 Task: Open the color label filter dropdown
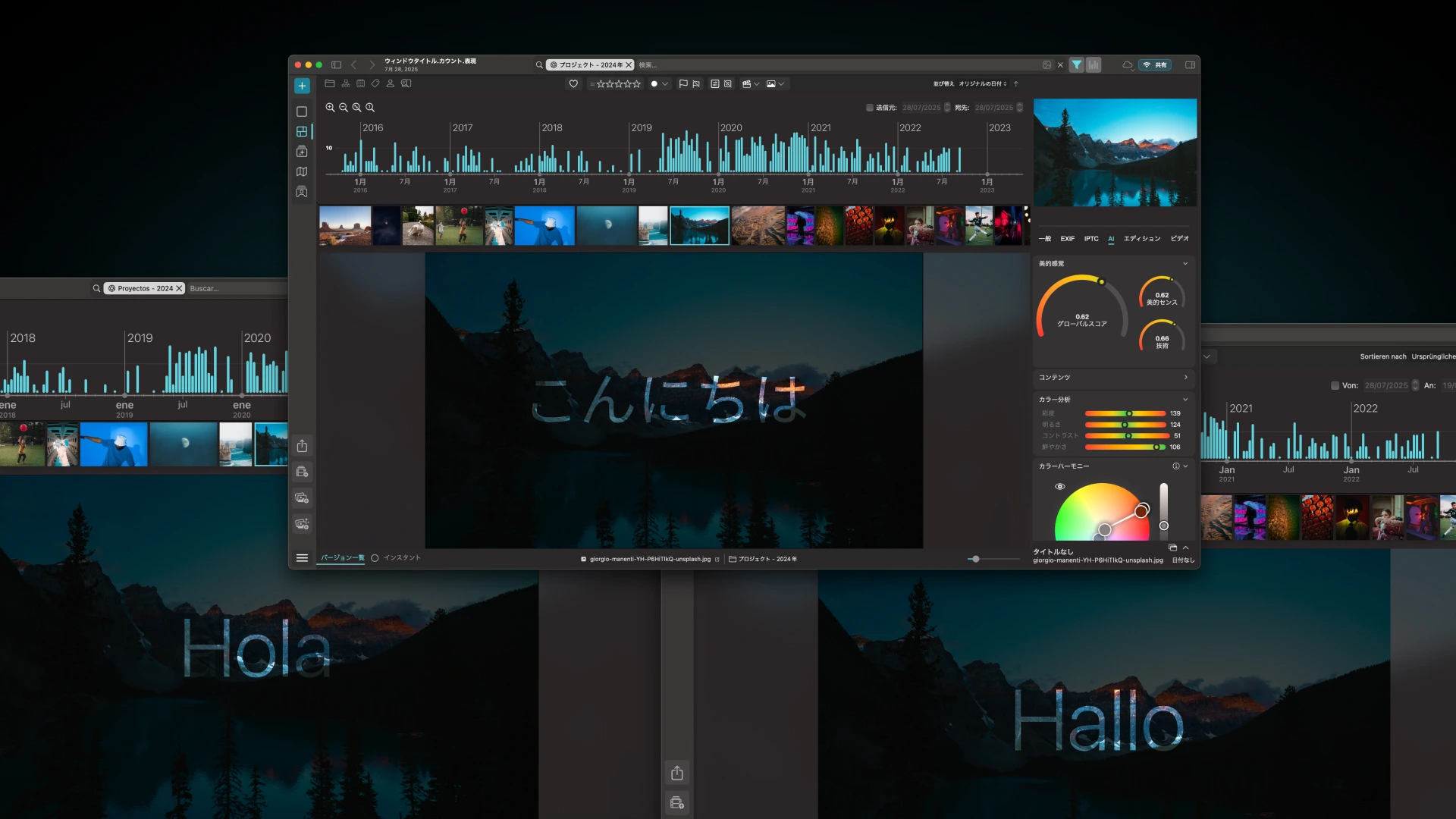[x=659, y=84]
